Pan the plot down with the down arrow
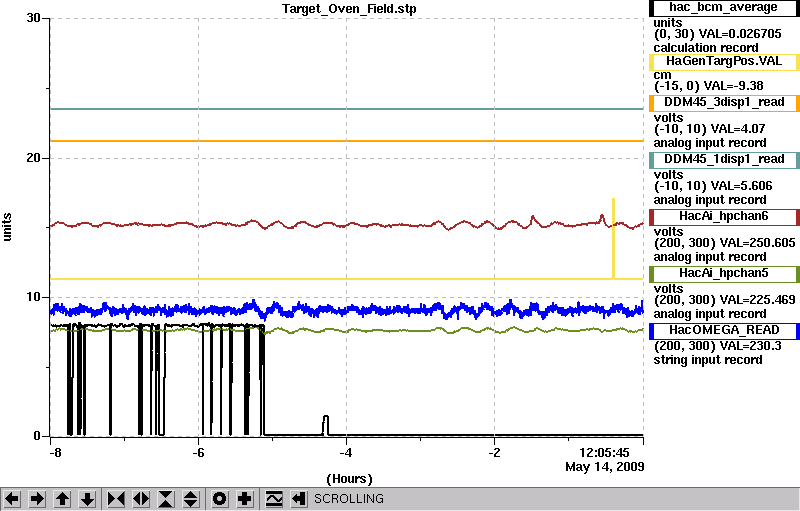 [x=87, y=498]
